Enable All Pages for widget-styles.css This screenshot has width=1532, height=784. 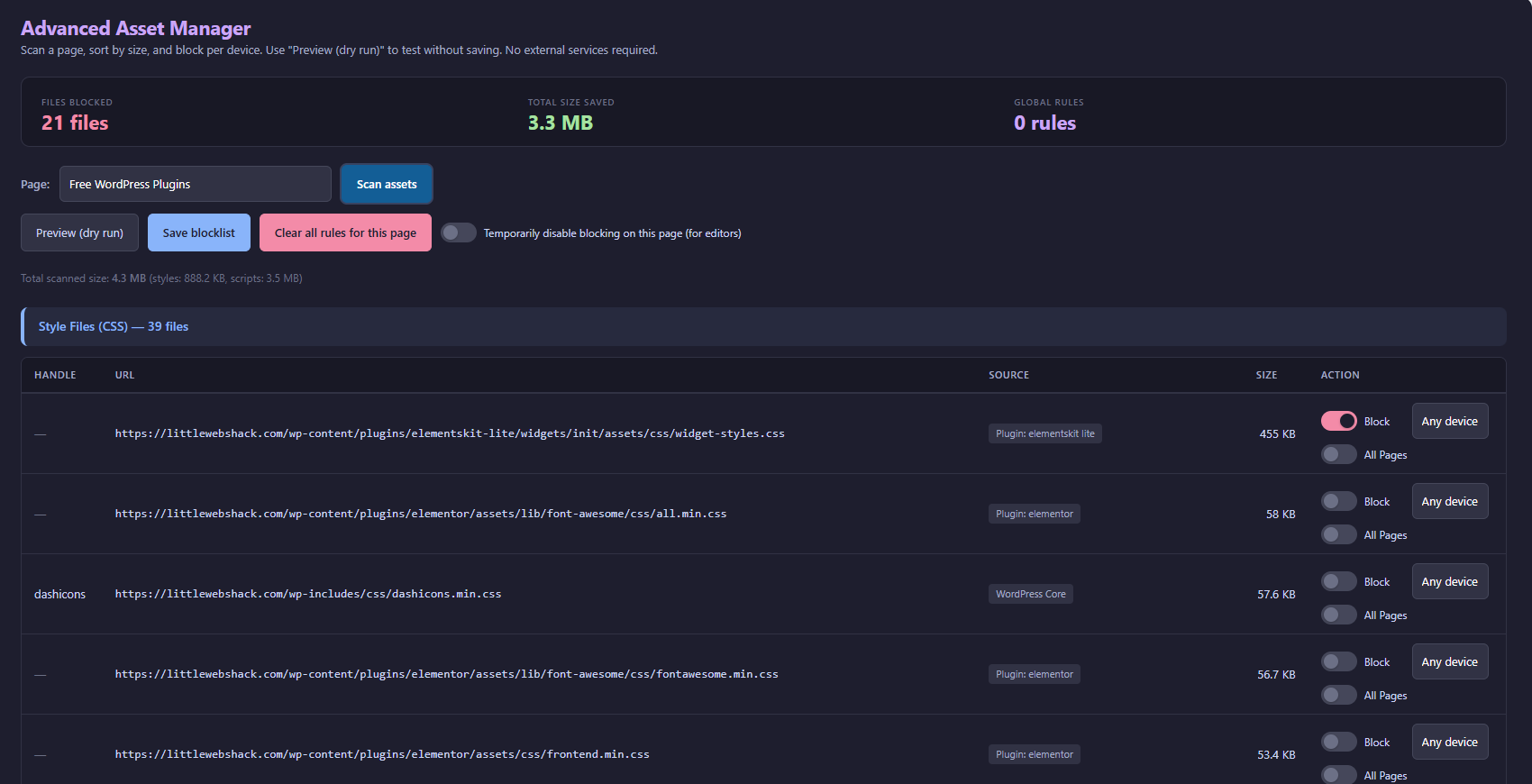click(x=1338, y=454)
